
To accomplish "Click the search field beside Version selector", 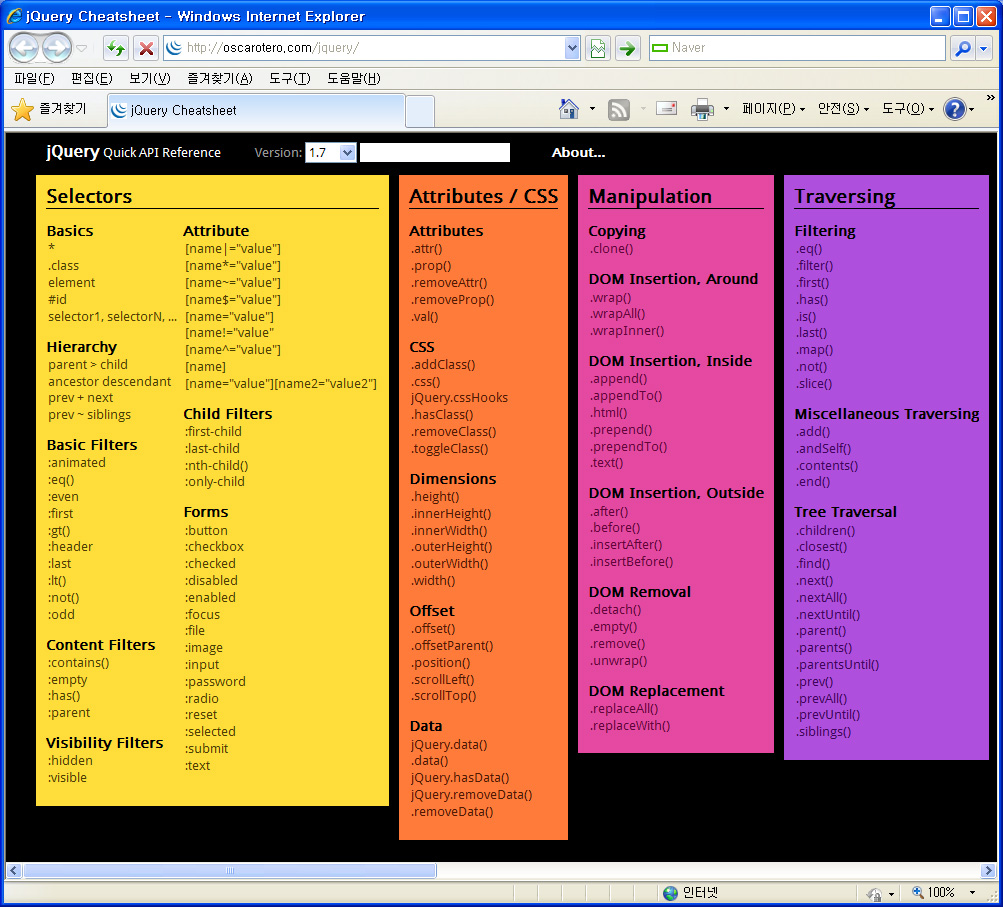I will point(434,152).
